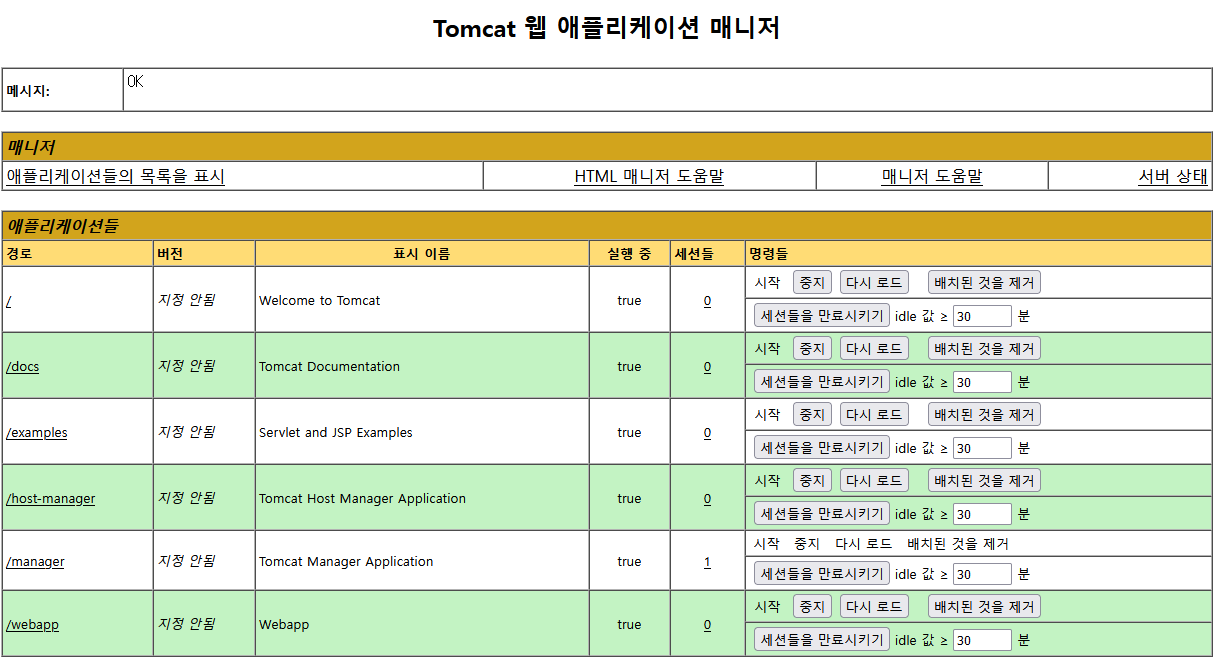Viewport: 1215px width, 660px height.
Task: Open the 애플리케이션들의 목록을 표시 link
Action: 116,177
